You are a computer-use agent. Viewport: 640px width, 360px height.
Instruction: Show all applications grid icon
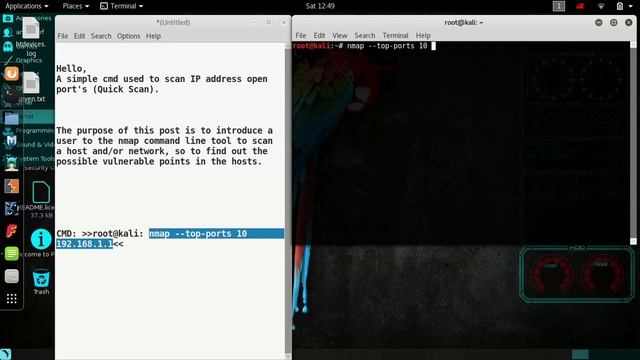[x=11, y=299]
